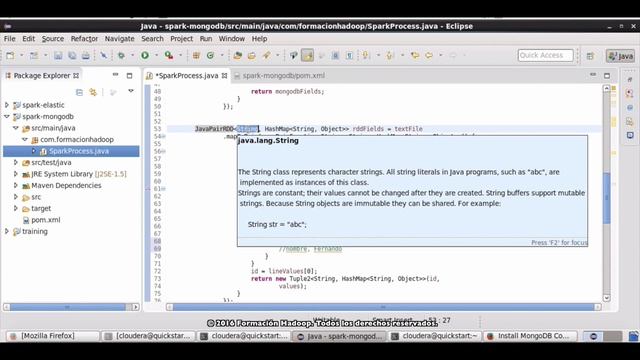640x360 pixels.
Task: Click in the Quick Access field
Action: pos(545,56)
